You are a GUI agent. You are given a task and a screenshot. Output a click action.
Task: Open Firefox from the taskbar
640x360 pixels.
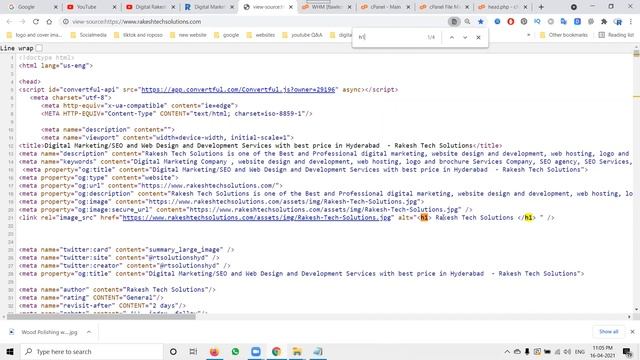coord(214,351)
